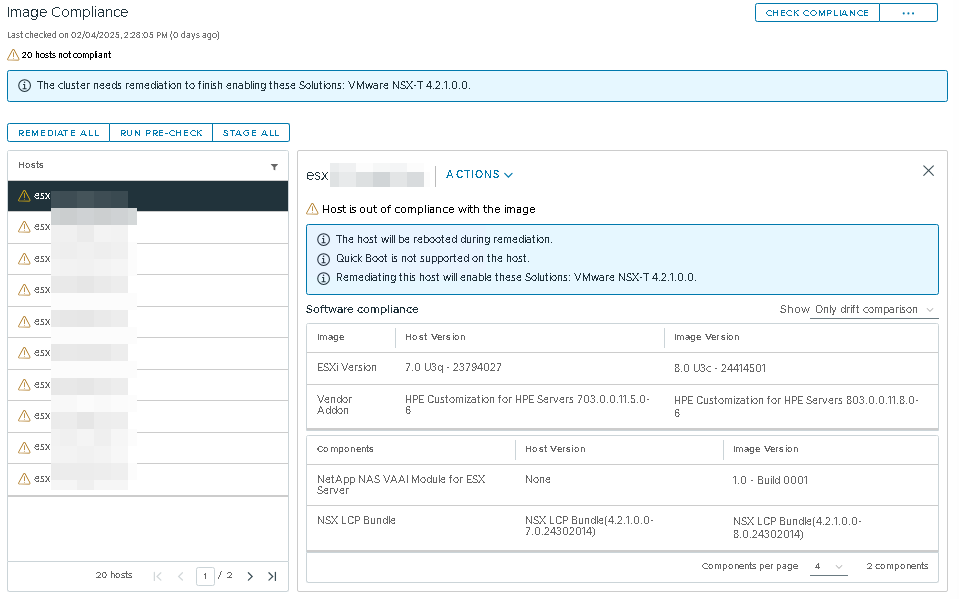The image size is (959, 599).
Task: Open the ACTIONS dropdown
Action: [478, 174]
